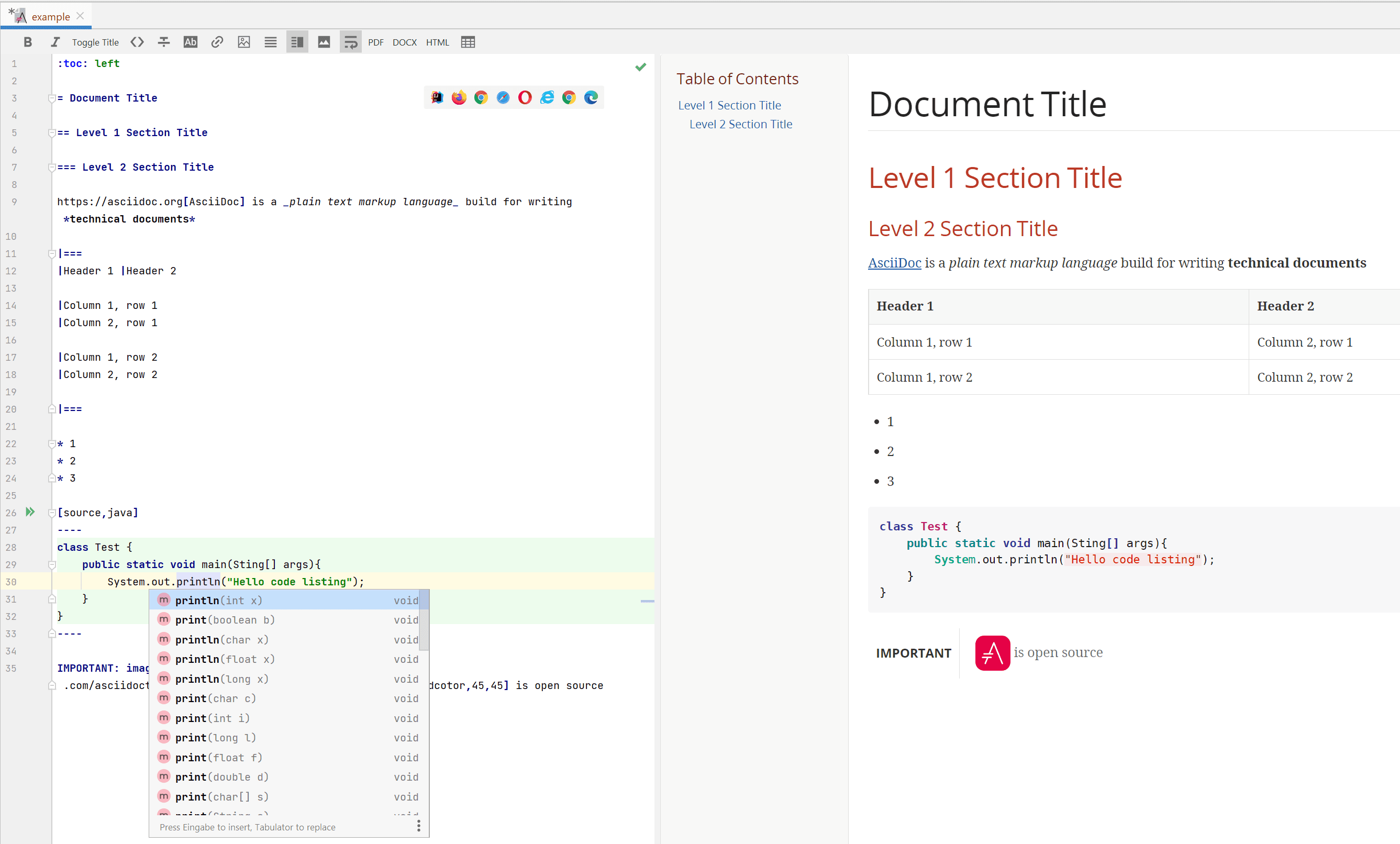Insert an image into the document

(245, 41)
